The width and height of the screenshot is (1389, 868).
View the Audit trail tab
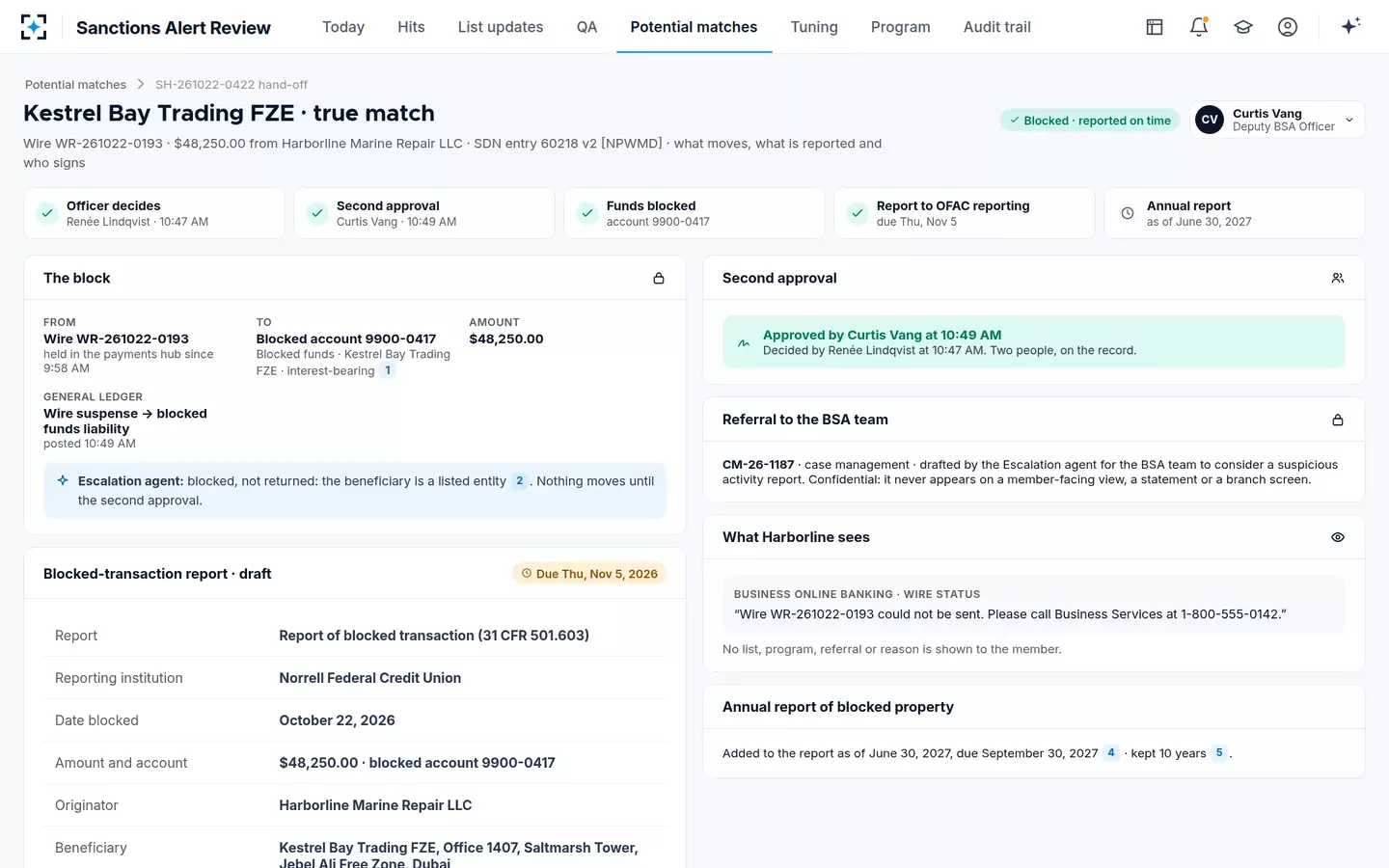click(x=997, y=27)
